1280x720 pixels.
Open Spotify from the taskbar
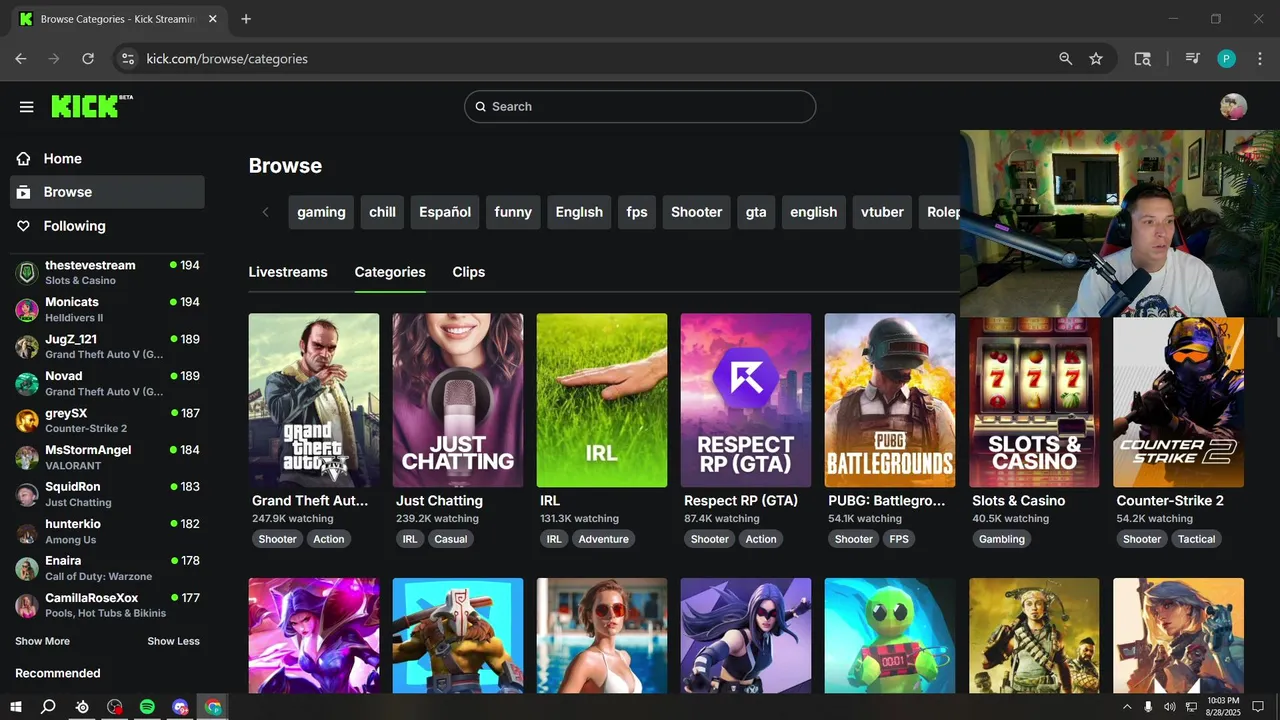pos(147,707)
